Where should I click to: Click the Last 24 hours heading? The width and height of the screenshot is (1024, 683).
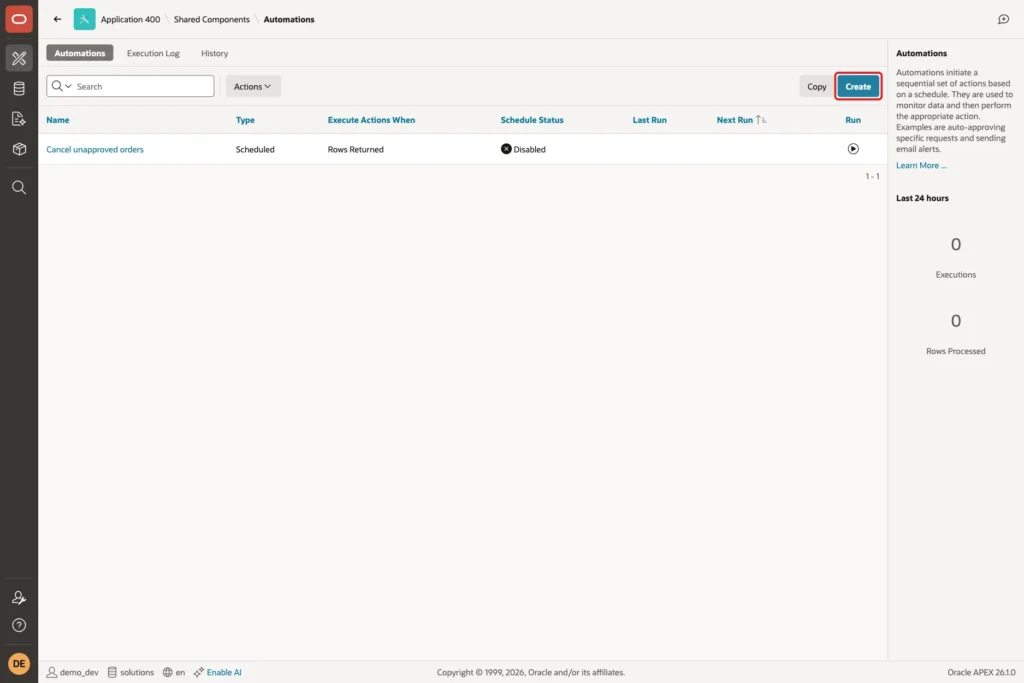[x=922, y=198]
